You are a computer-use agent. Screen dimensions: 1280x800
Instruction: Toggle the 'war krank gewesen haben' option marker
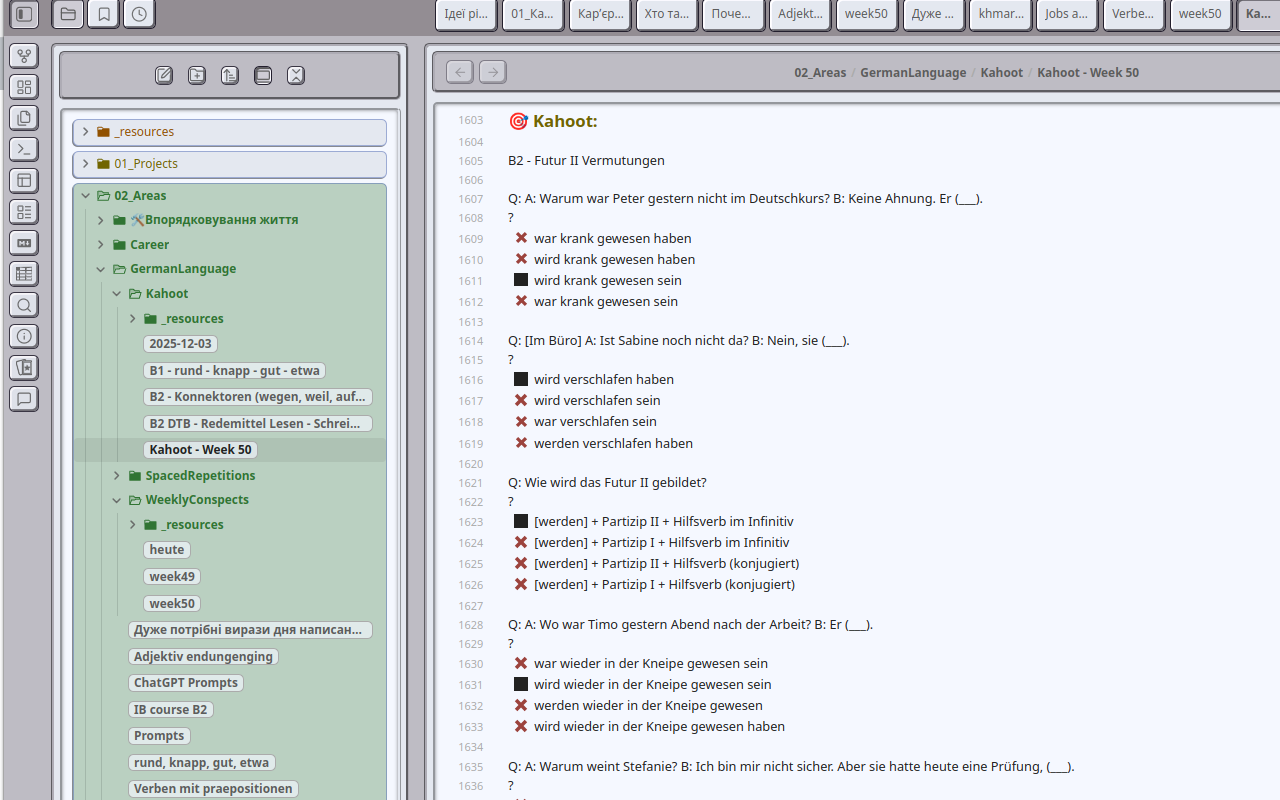(521, 238)
